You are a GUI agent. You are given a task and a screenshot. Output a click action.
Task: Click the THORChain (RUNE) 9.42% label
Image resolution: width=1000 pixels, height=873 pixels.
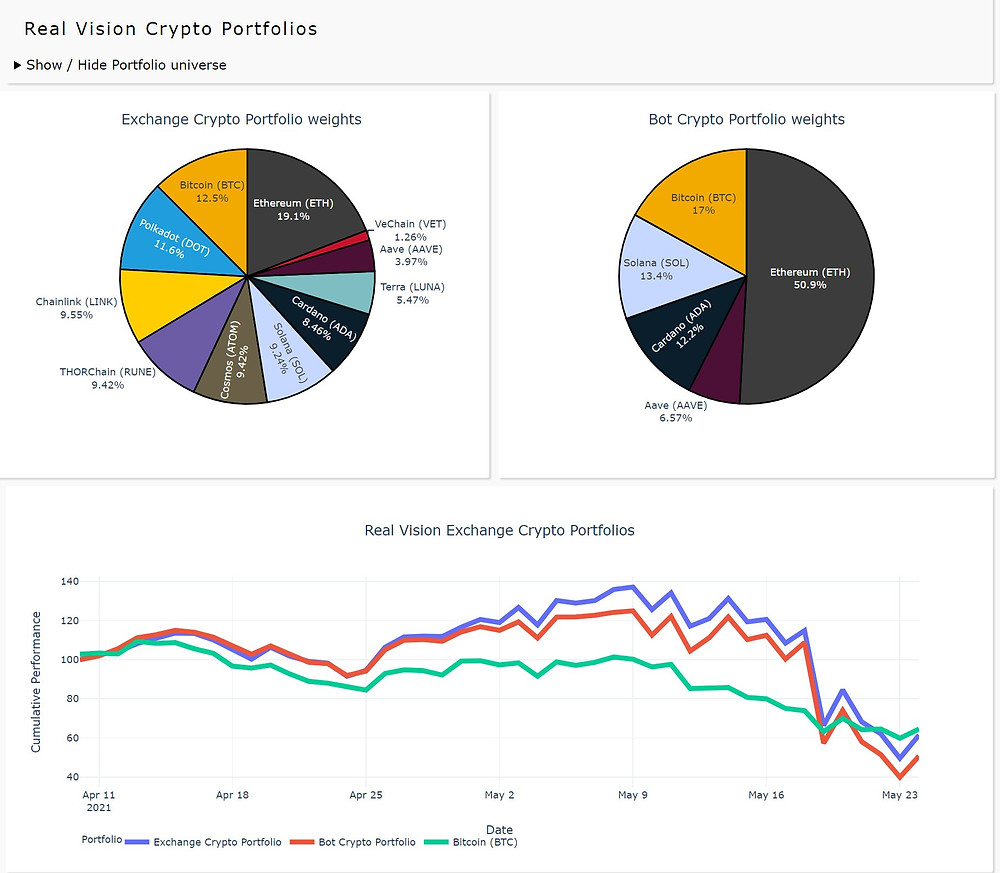point(108,378)
